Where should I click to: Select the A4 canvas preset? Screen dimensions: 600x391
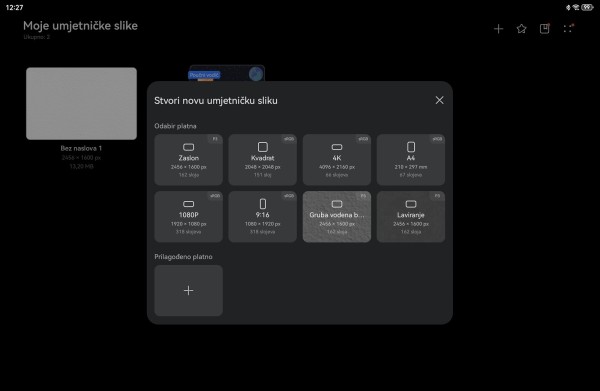pos(411,160)
